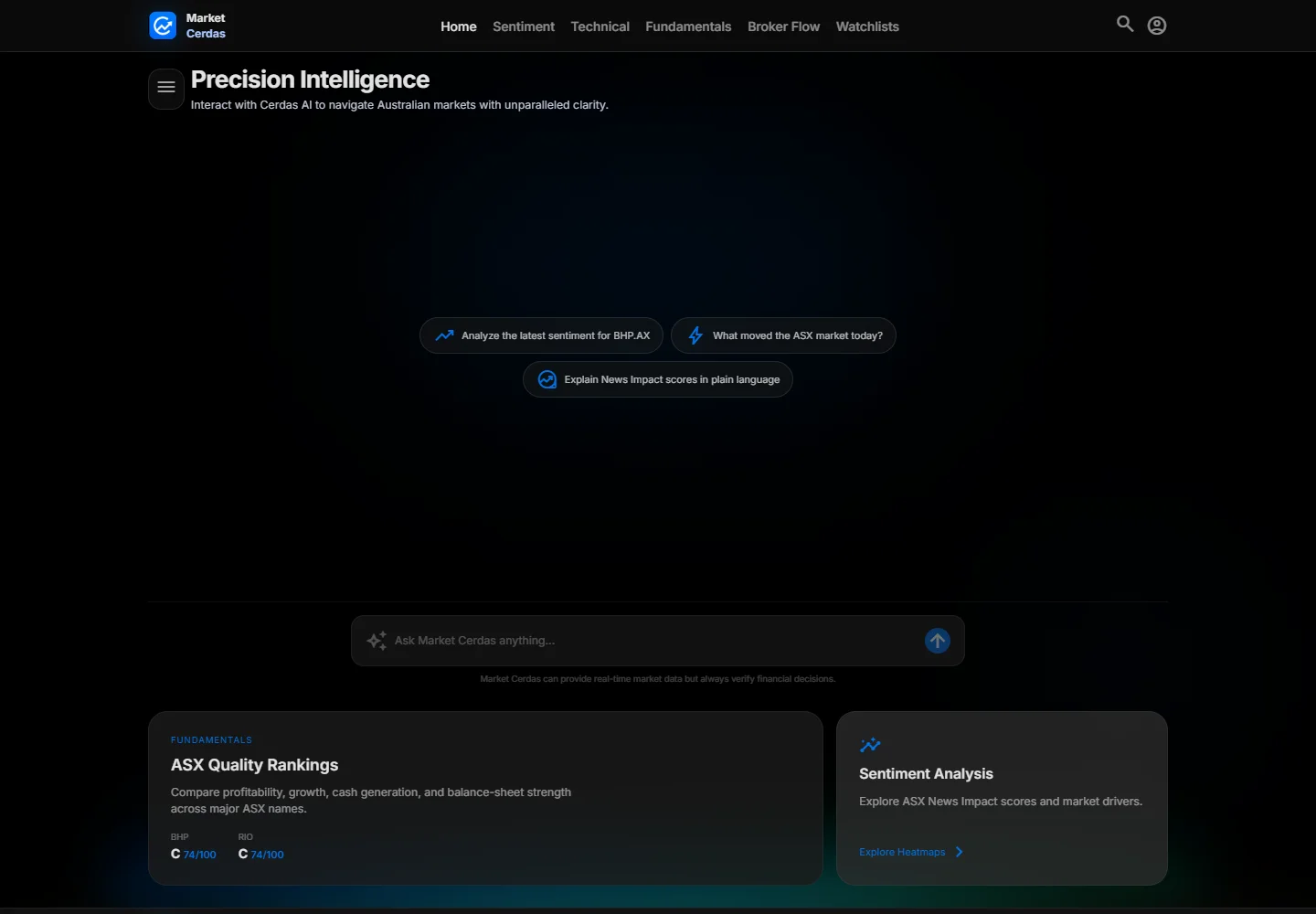Open the user account profile icon
This screenshot has width=1316, height=914.
pyautogui.click(x=1157, y=26)
